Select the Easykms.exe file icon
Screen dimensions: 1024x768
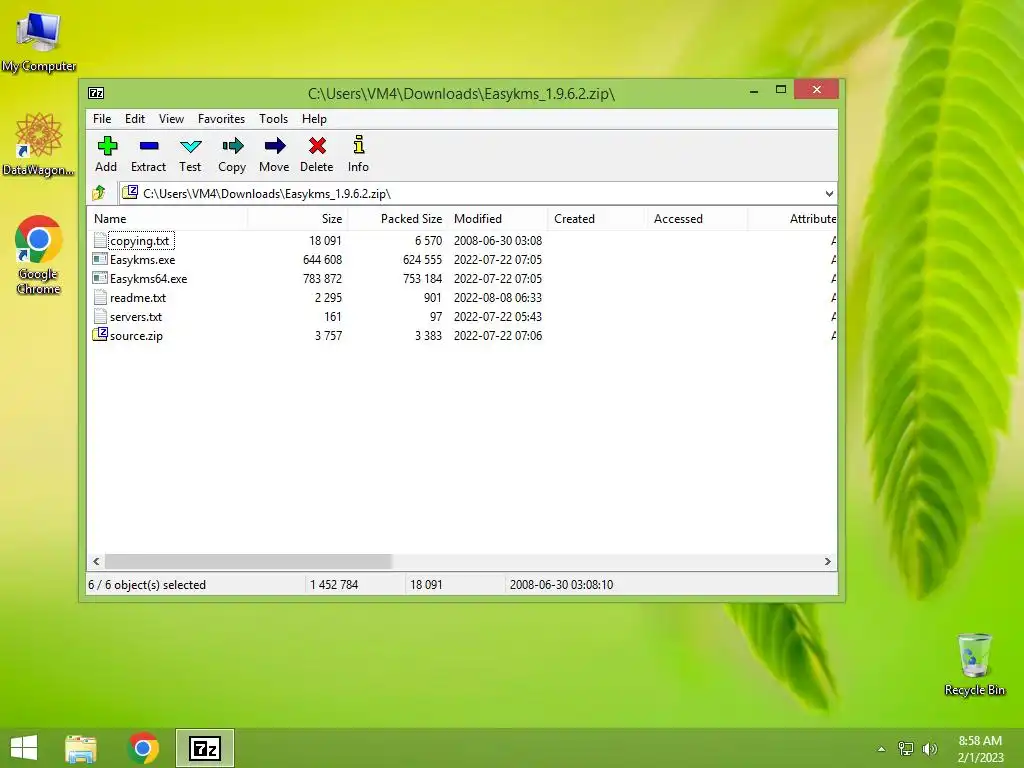coord(100,260)
